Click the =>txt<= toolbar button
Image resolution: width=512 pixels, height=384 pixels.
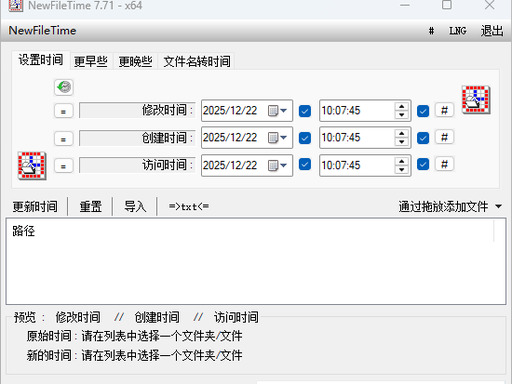(x=189, y=207)
